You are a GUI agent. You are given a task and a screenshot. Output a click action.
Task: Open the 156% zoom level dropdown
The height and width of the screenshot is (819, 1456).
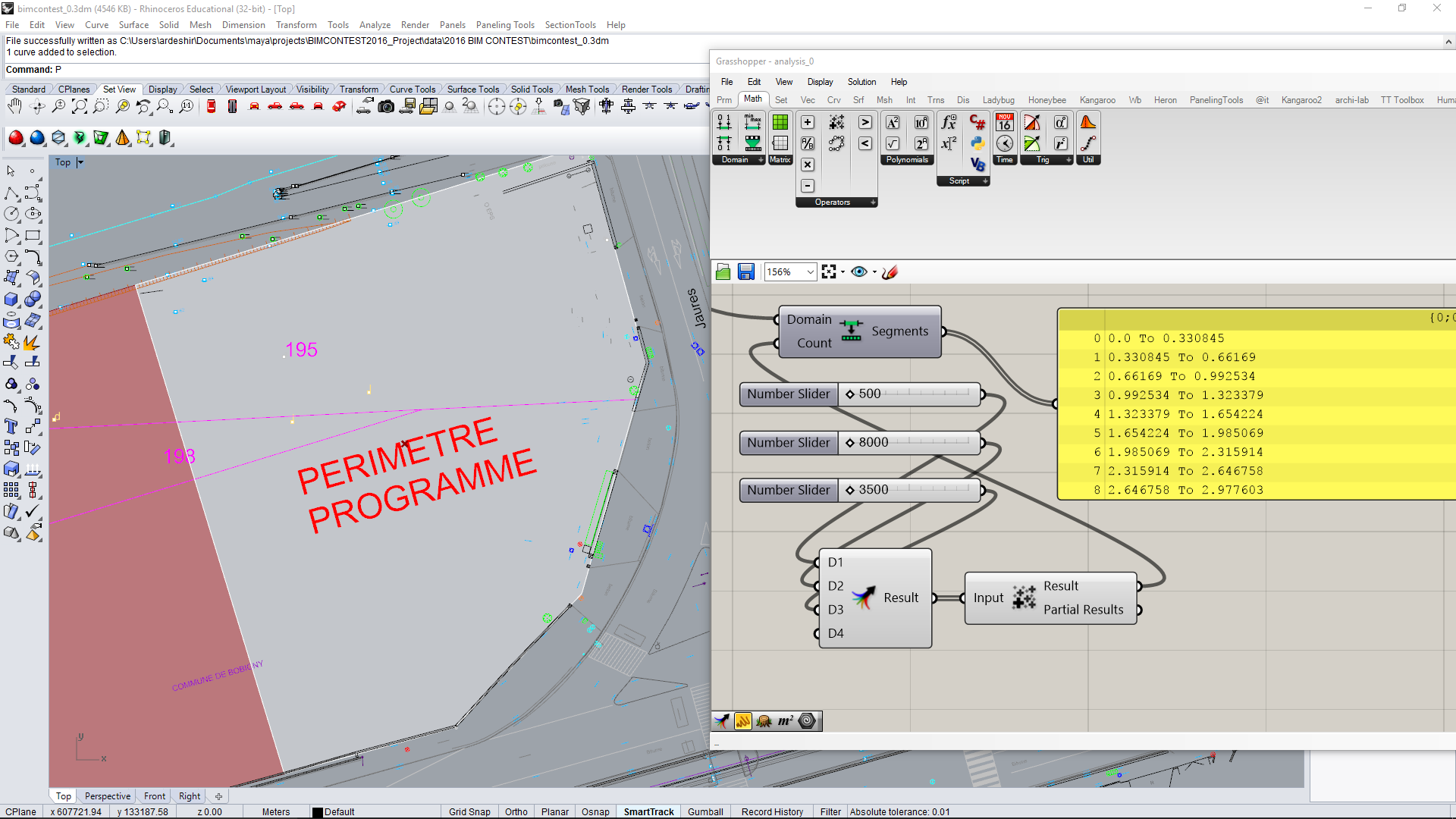(x=810, y=271)
